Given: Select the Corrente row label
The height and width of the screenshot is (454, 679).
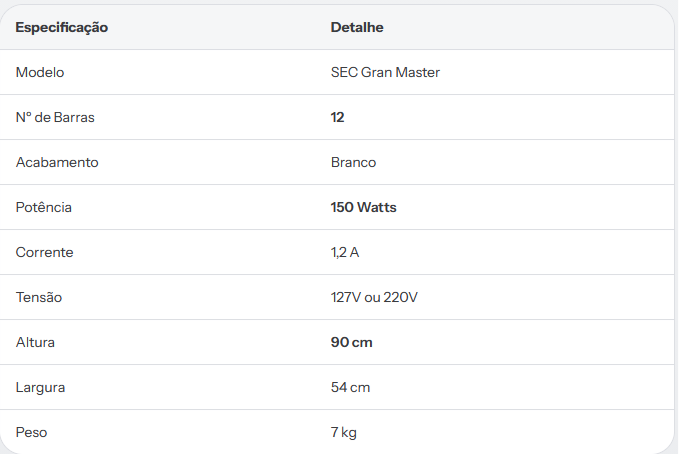Looking at the screenshot, I should [45, 253].
